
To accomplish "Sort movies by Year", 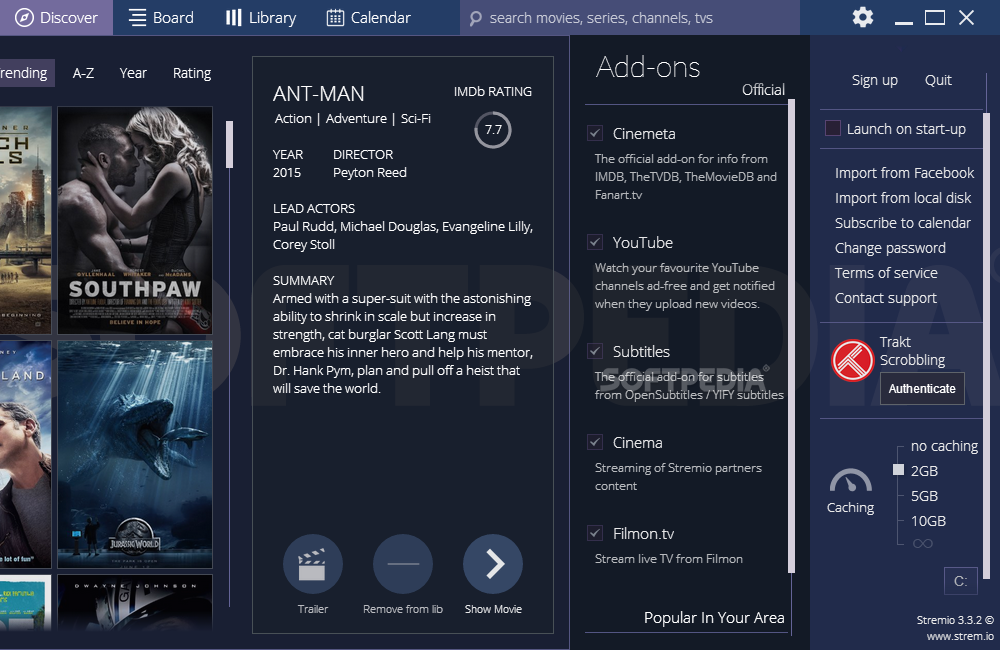I will [133, 73].
